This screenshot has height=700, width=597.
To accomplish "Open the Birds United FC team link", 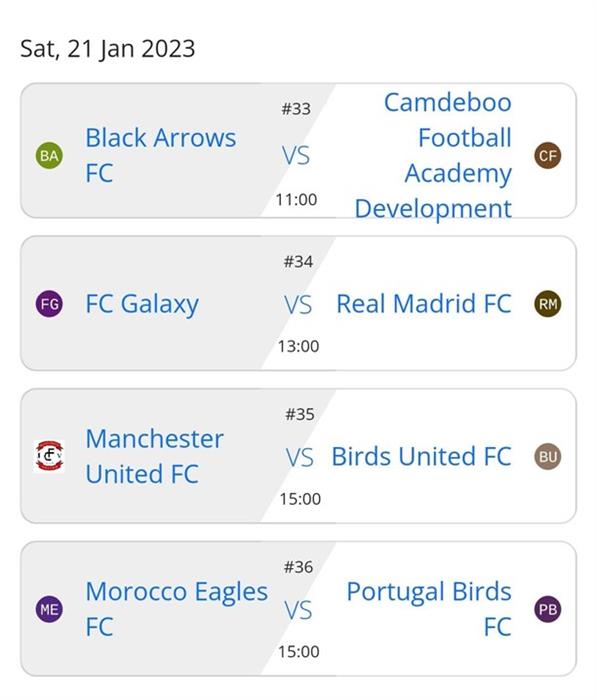I will tap(422, 457).
